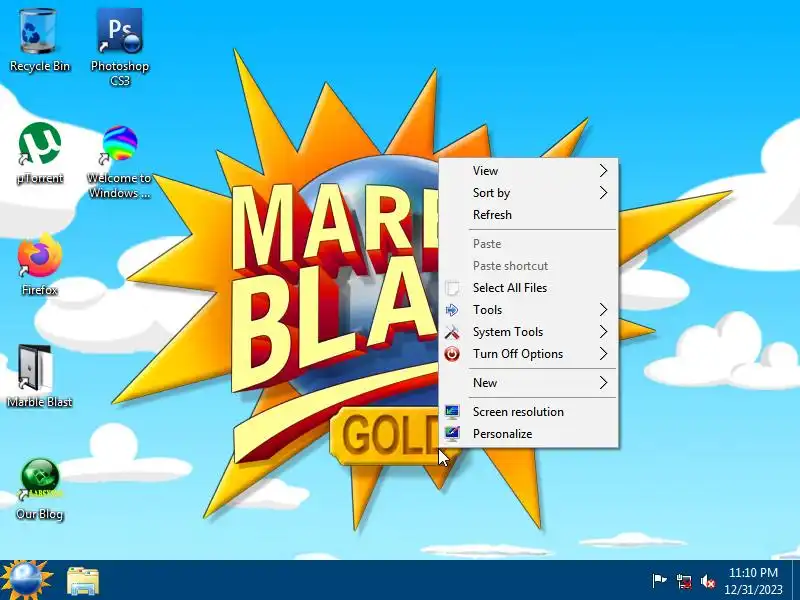
Task: Click the red power icon beside Turn Off Options
Action: click(x=452, y=354)
